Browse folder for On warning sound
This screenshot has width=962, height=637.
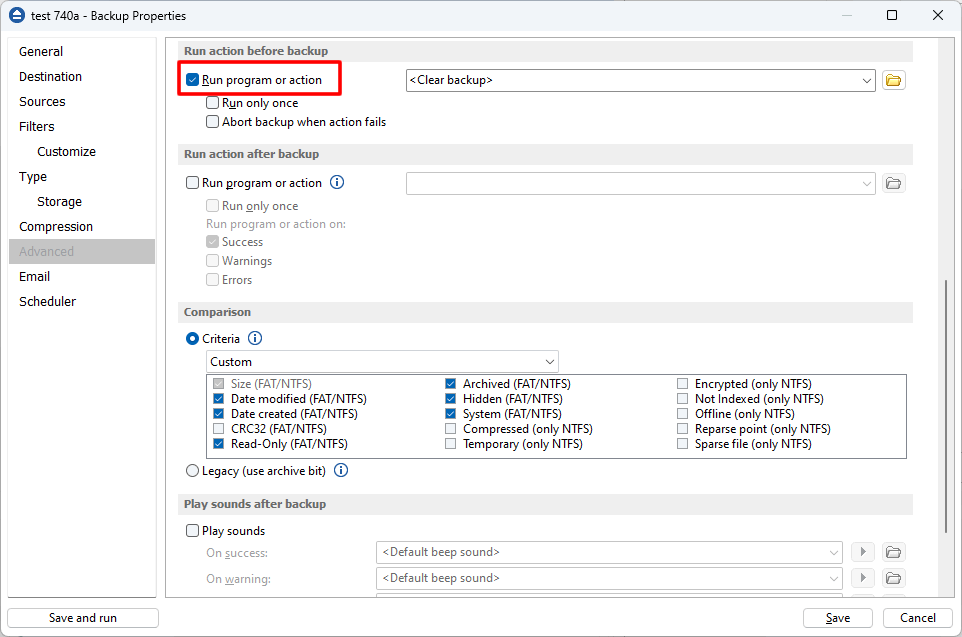point(894,578)
